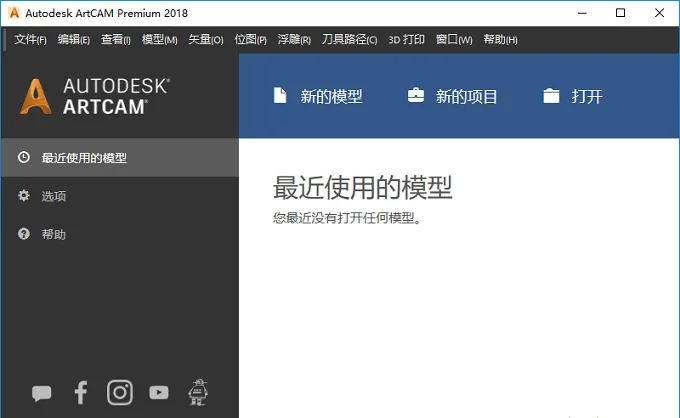Click the gear icon for options

click(24, 196)
